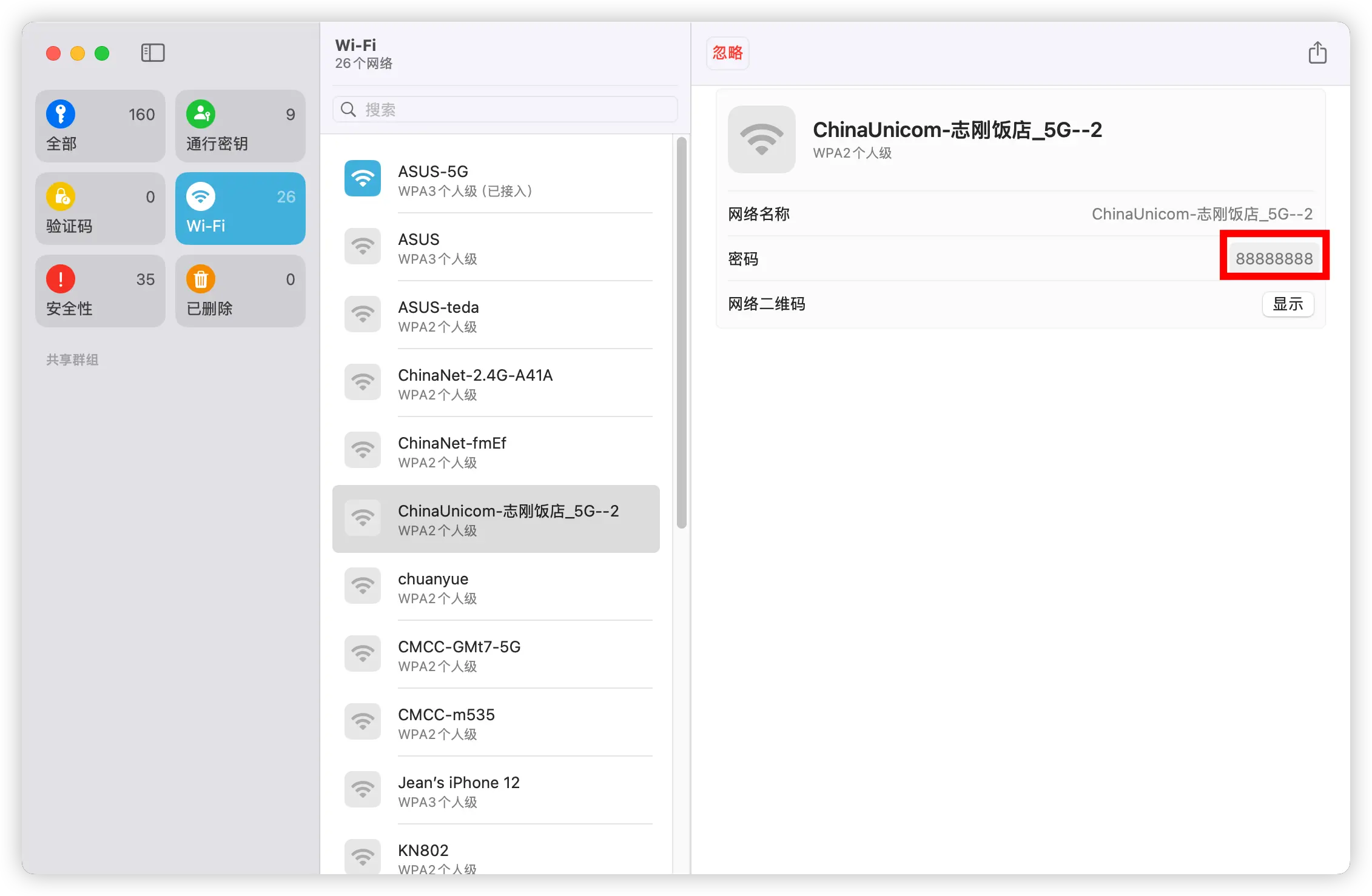The image size is (1372, 896).
Task: Click the Wi-Fi icon beside Jean's iPhone 12
Action: tap(363, 789)
